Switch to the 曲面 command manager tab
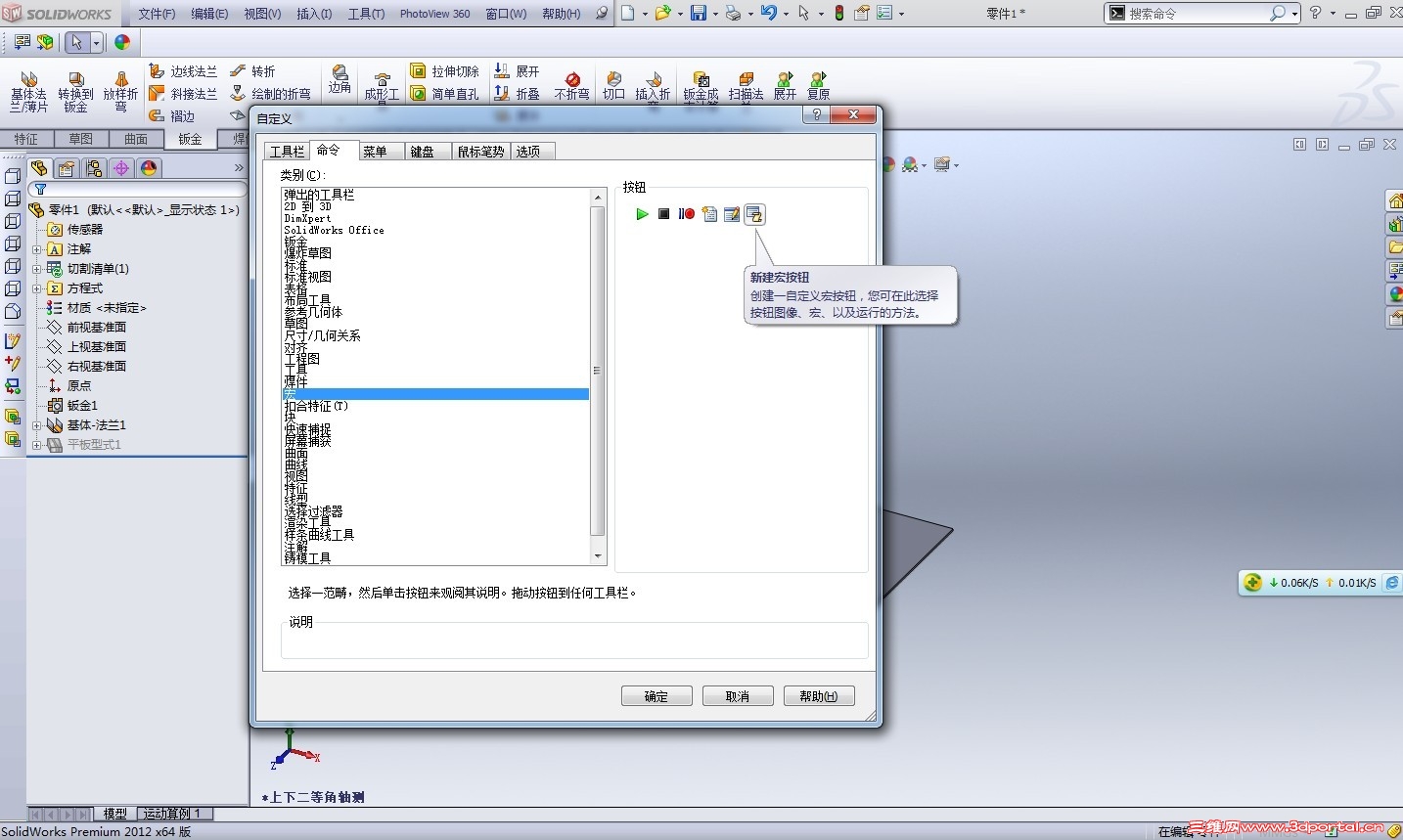This screenshot has width=1403, height=840. tap(136, 139)
